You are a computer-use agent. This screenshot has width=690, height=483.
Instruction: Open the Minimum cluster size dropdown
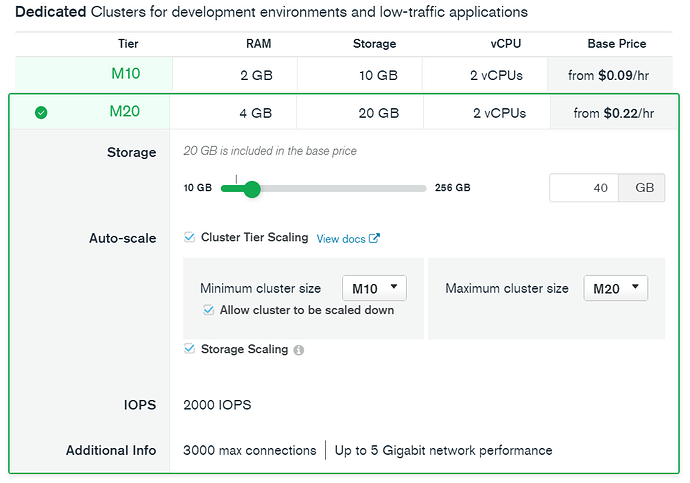[x=374, y=288]
